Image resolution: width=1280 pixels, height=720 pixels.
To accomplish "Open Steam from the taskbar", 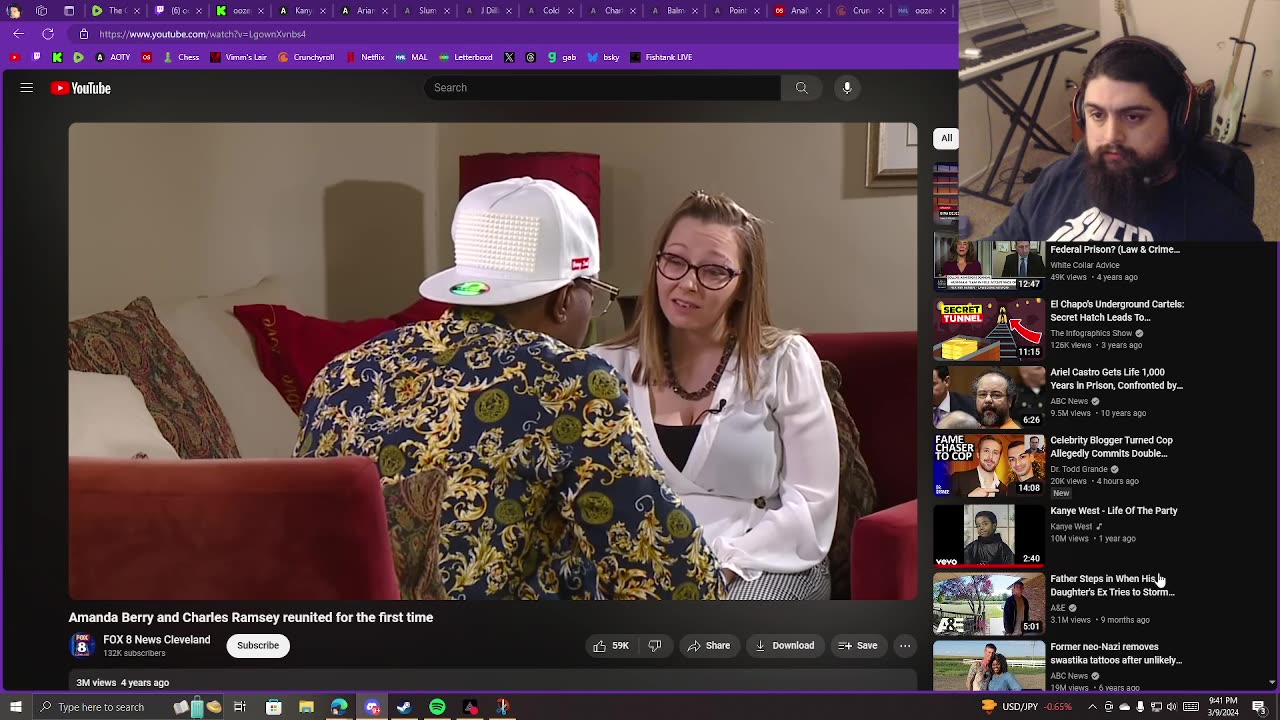I will [405, 707].
